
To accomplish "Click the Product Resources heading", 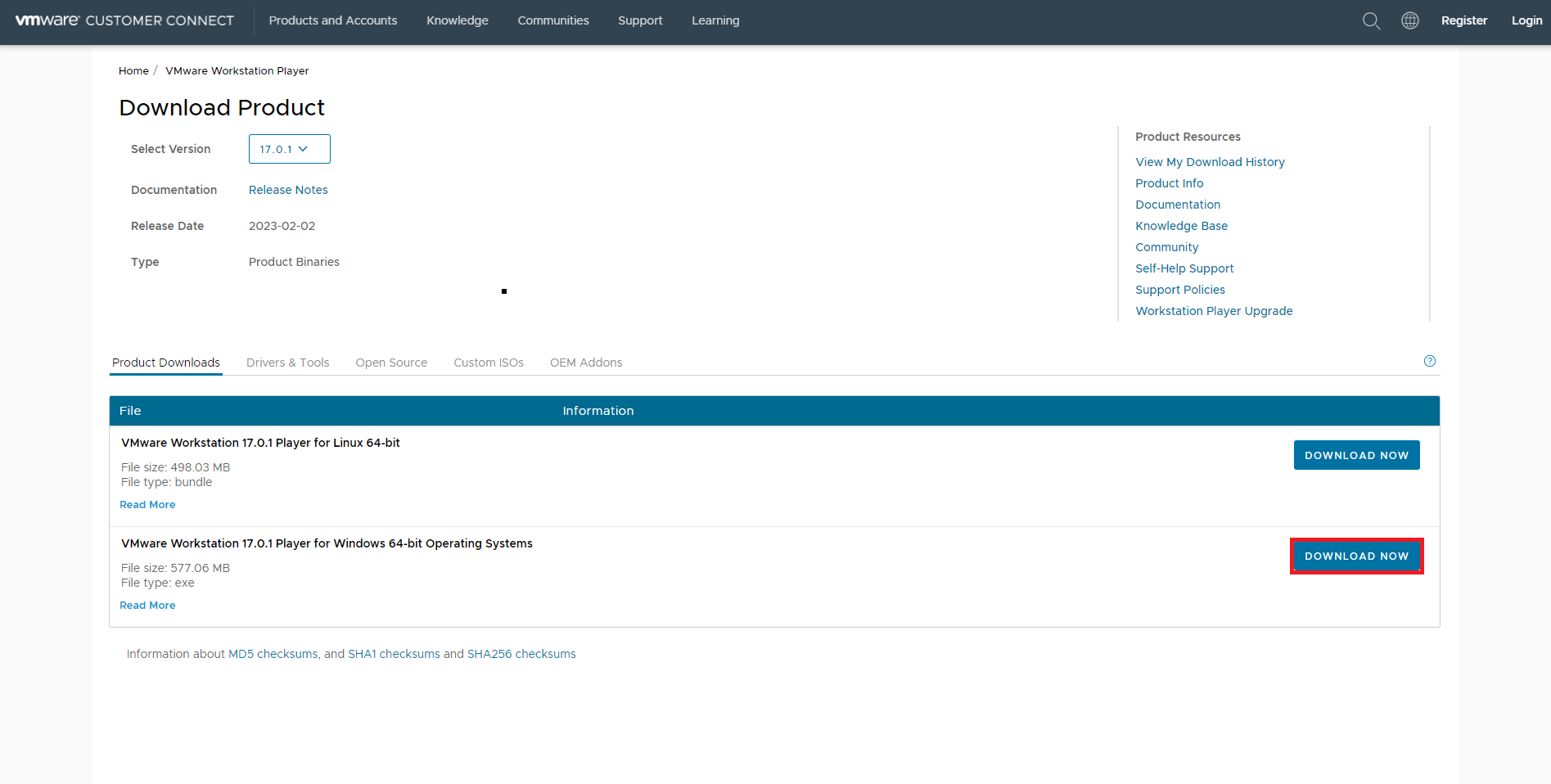I will tap(1188, 137).
